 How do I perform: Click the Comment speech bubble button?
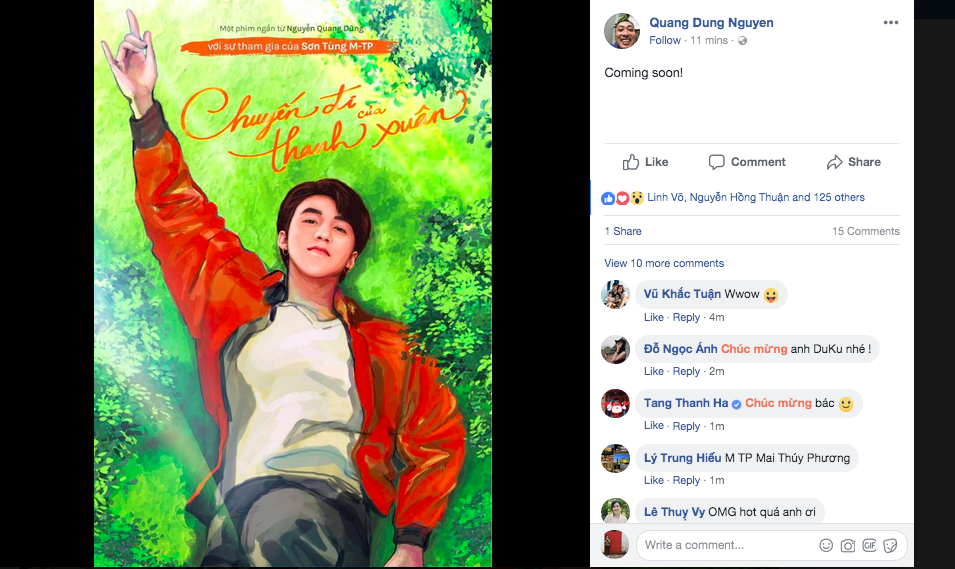coord(747,162)
